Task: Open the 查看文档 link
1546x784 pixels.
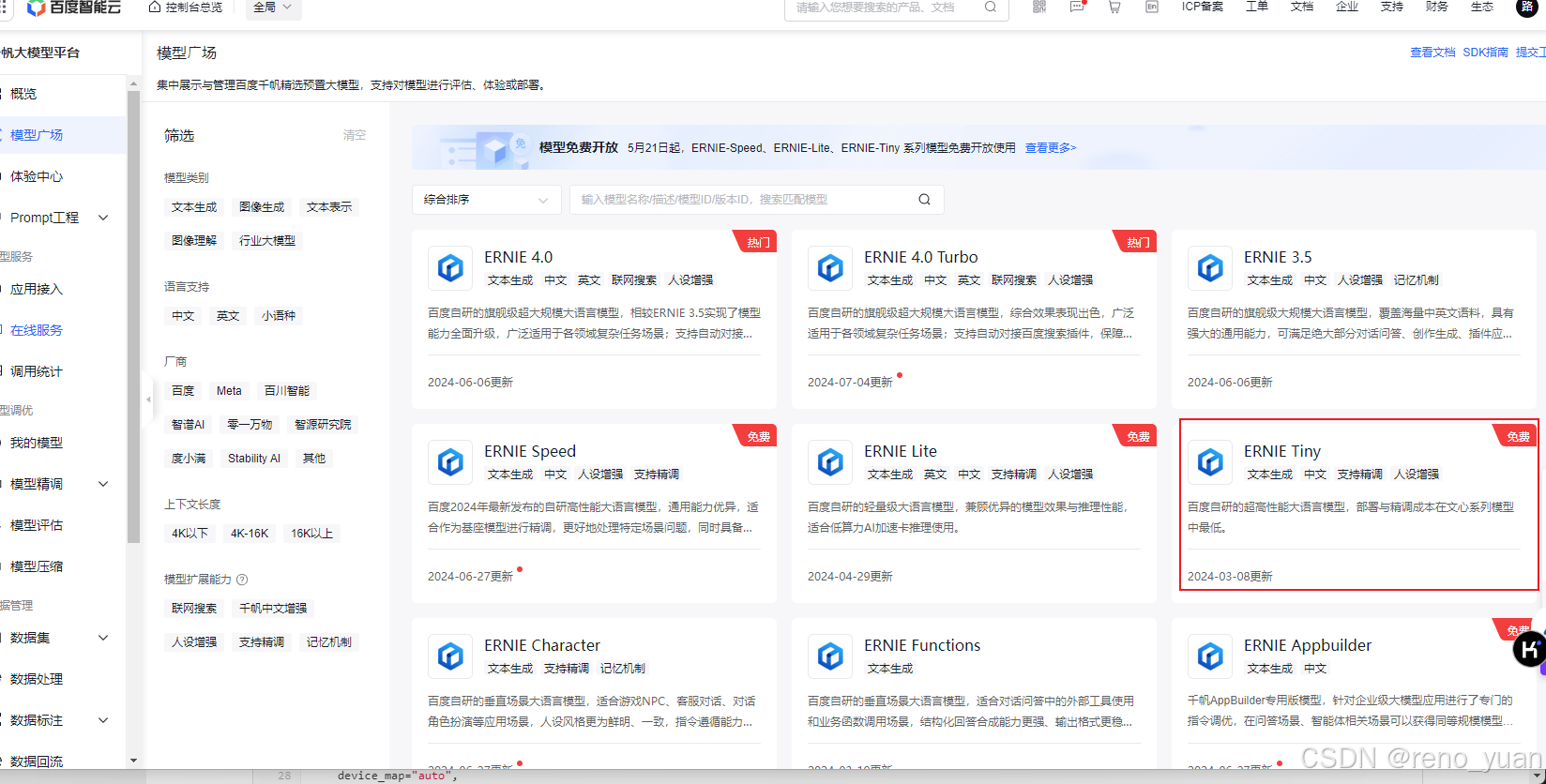Action: [x=1432, y=53]
